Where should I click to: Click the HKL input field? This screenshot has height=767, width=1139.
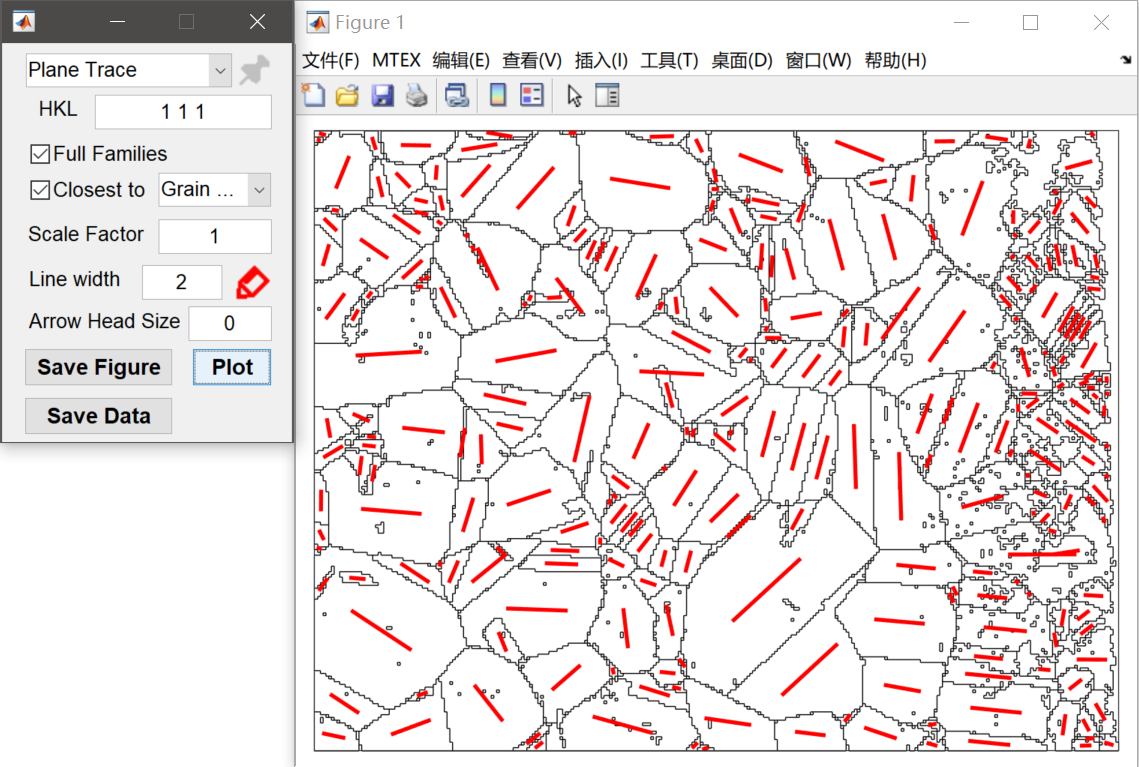click(x=183, y=112)
